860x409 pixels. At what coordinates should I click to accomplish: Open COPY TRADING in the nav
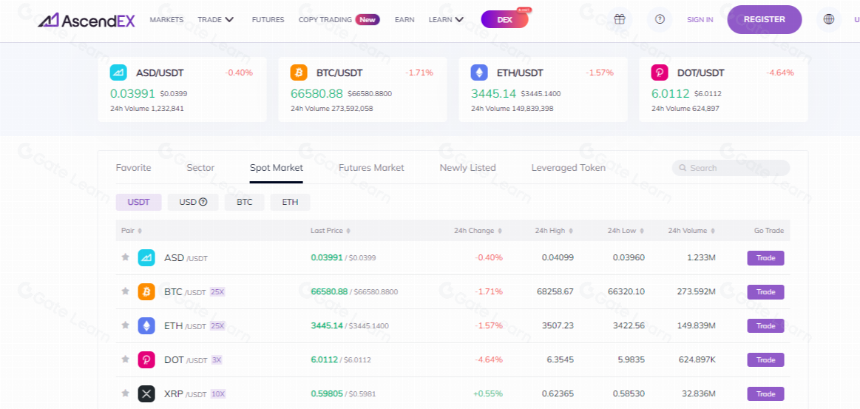(x=325, y=19)
